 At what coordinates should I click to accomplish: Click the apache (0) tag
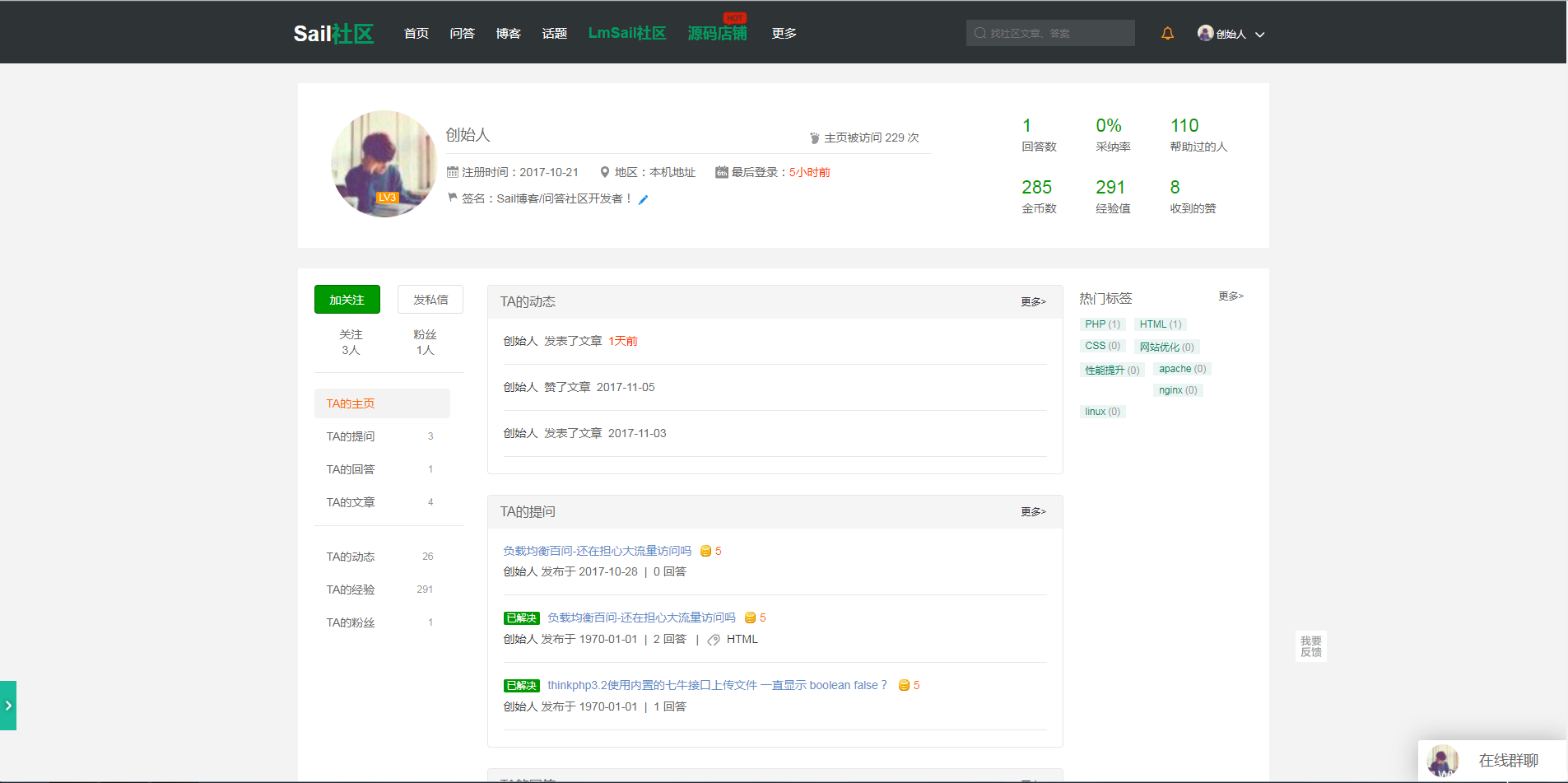[1182, 369]
